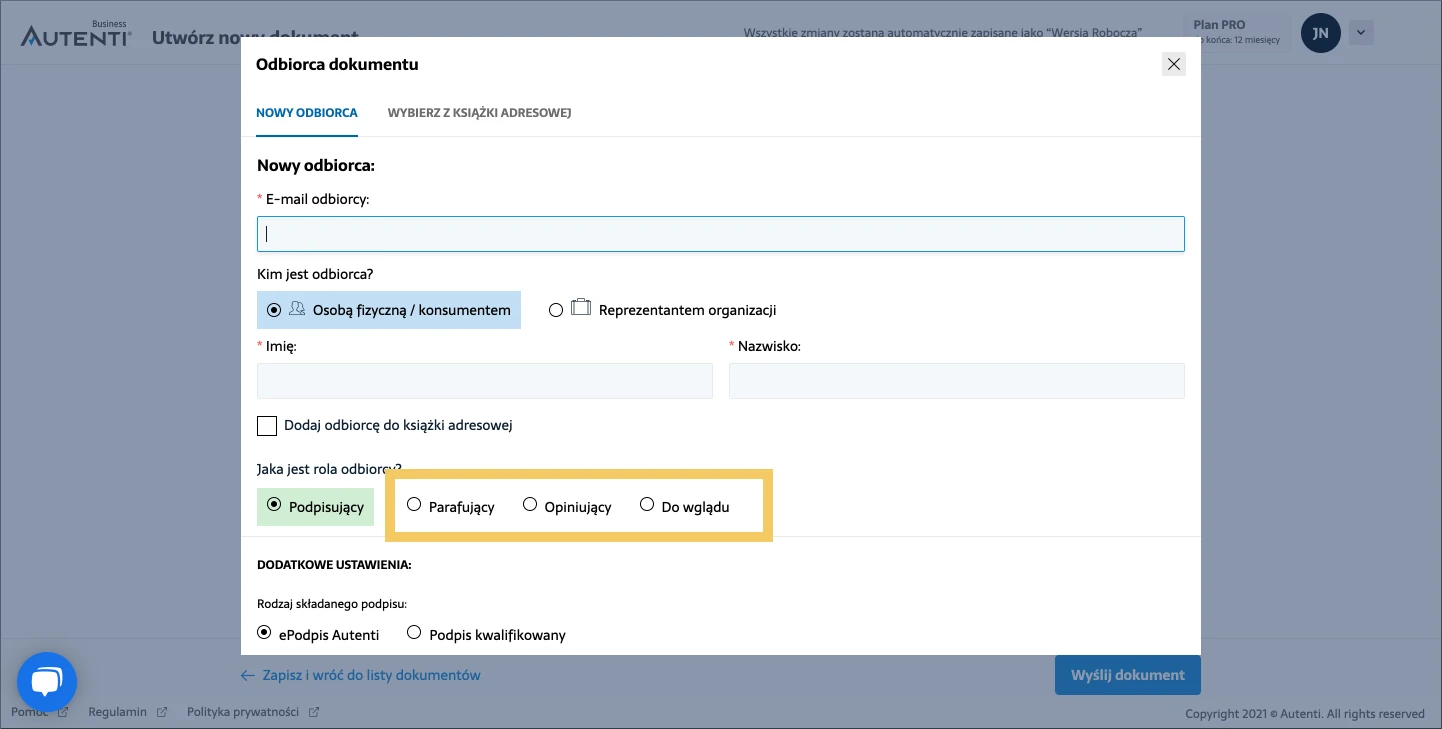Select ePodpis Autenti signature type

point(264,632)
